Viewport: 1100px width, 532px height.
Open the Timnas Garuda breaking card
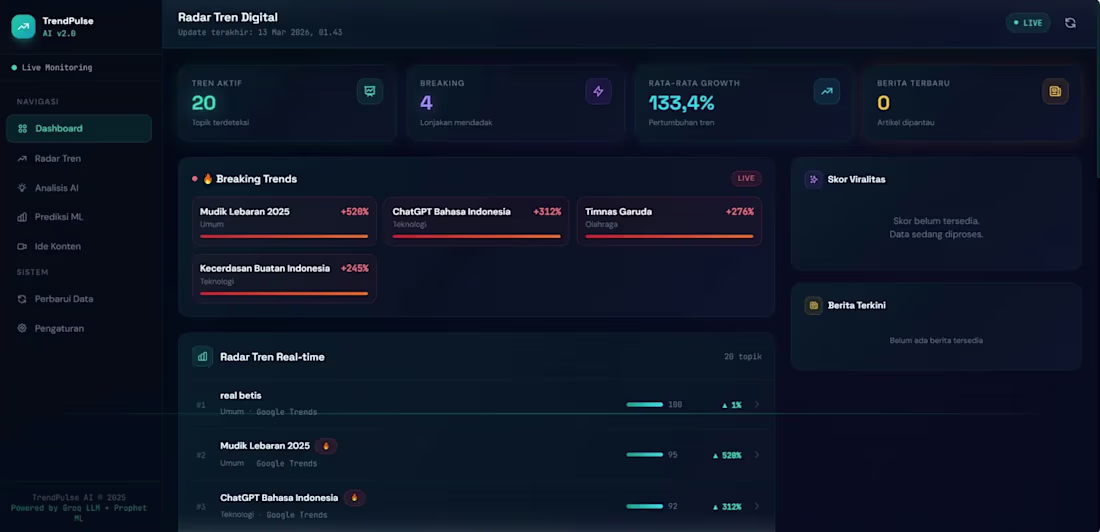669,221
